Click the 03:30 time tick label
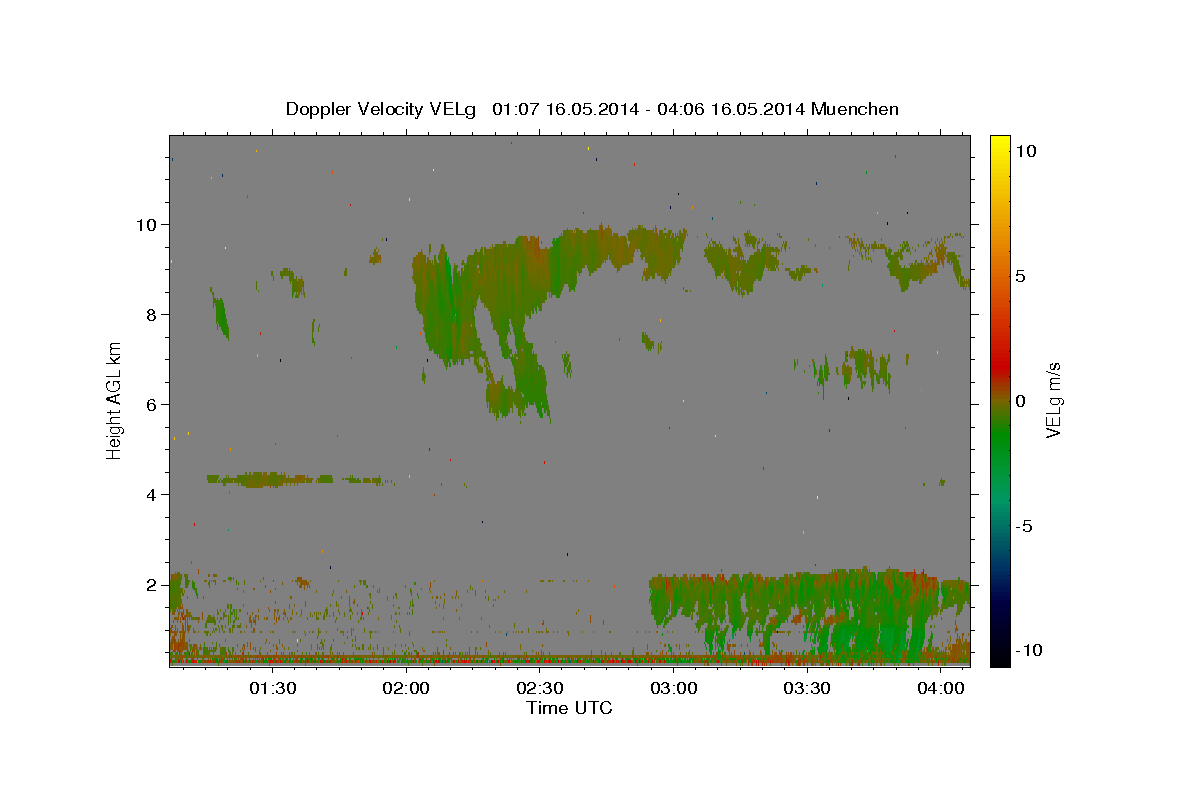The image size is (1200, 800). click(807, 689)
